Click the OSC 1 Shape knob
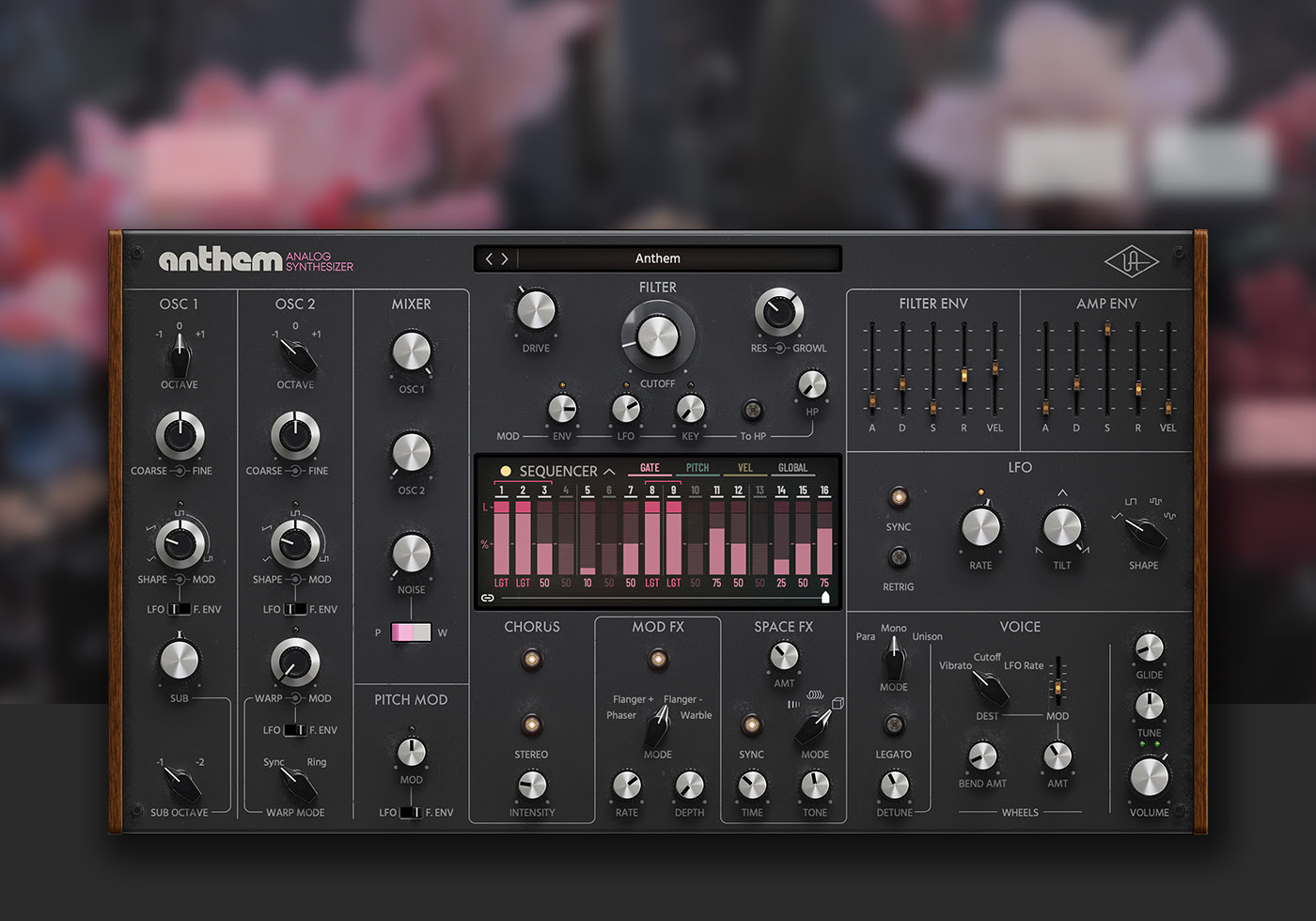 point(180,542)
